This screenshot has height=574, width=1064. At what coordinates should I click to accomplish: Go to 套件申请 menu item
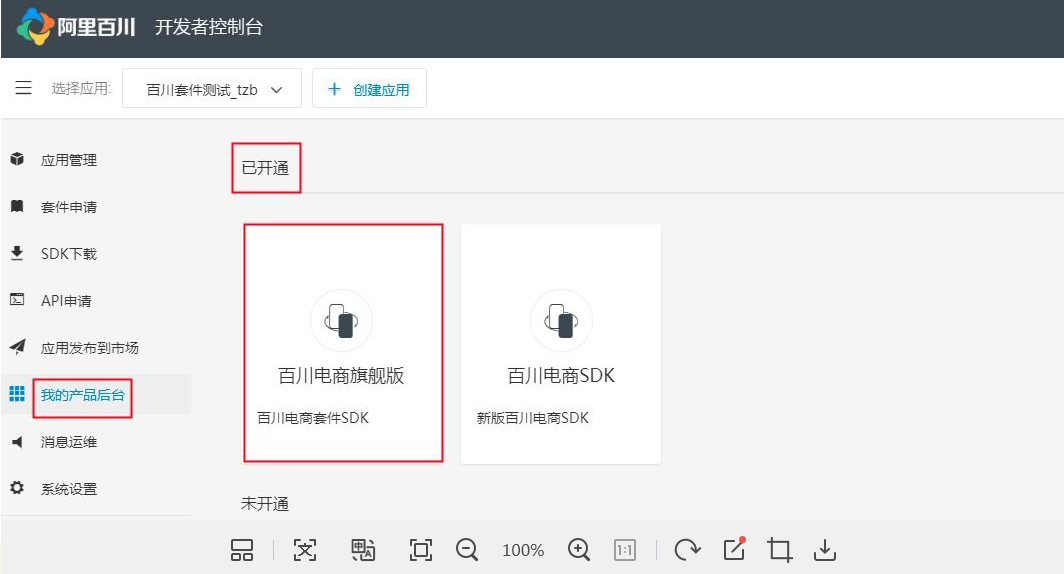(69, 207)
